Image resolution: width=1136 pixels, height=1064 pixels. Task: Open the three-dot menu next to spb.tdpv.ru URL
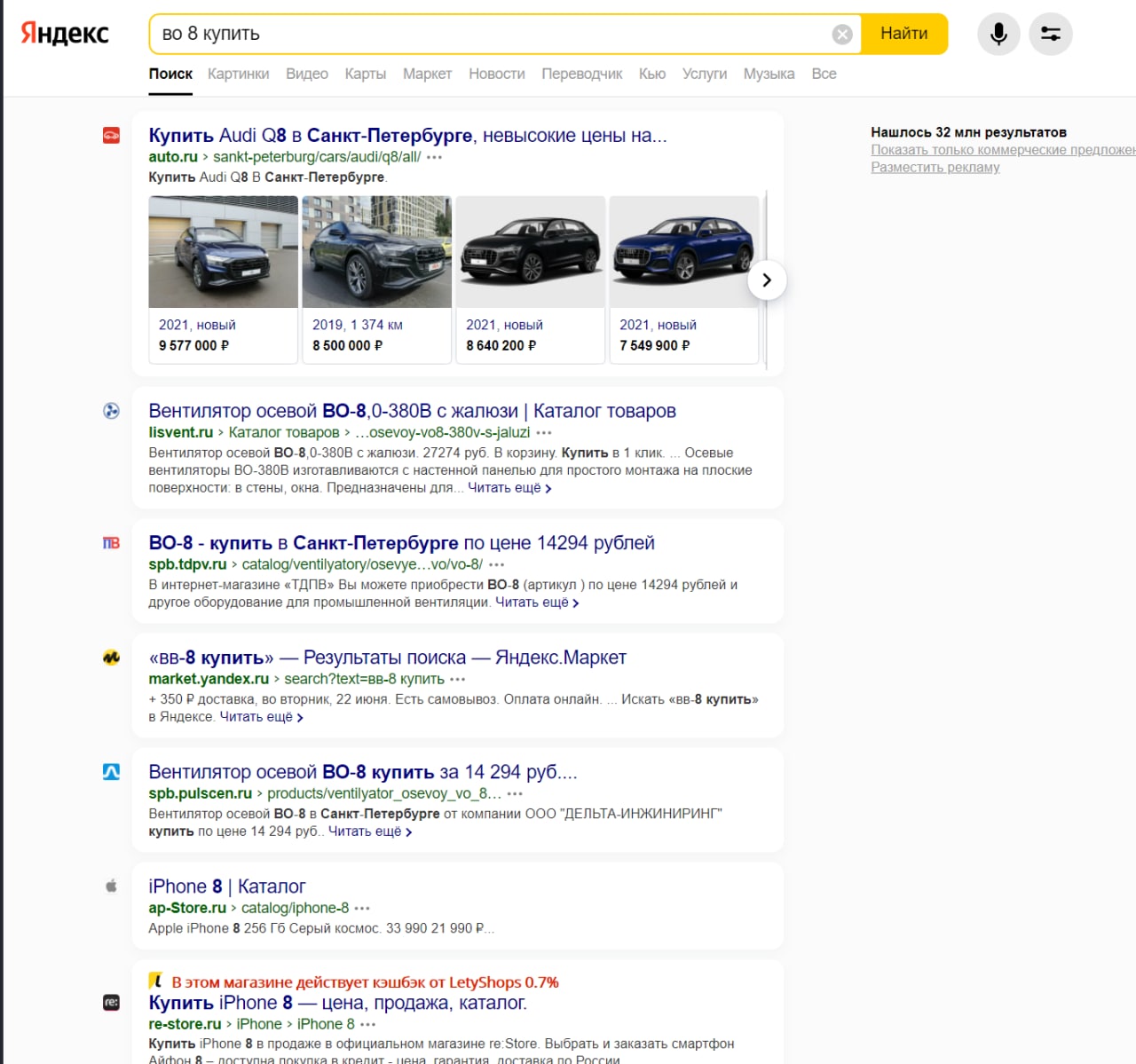tap(496, 564)
